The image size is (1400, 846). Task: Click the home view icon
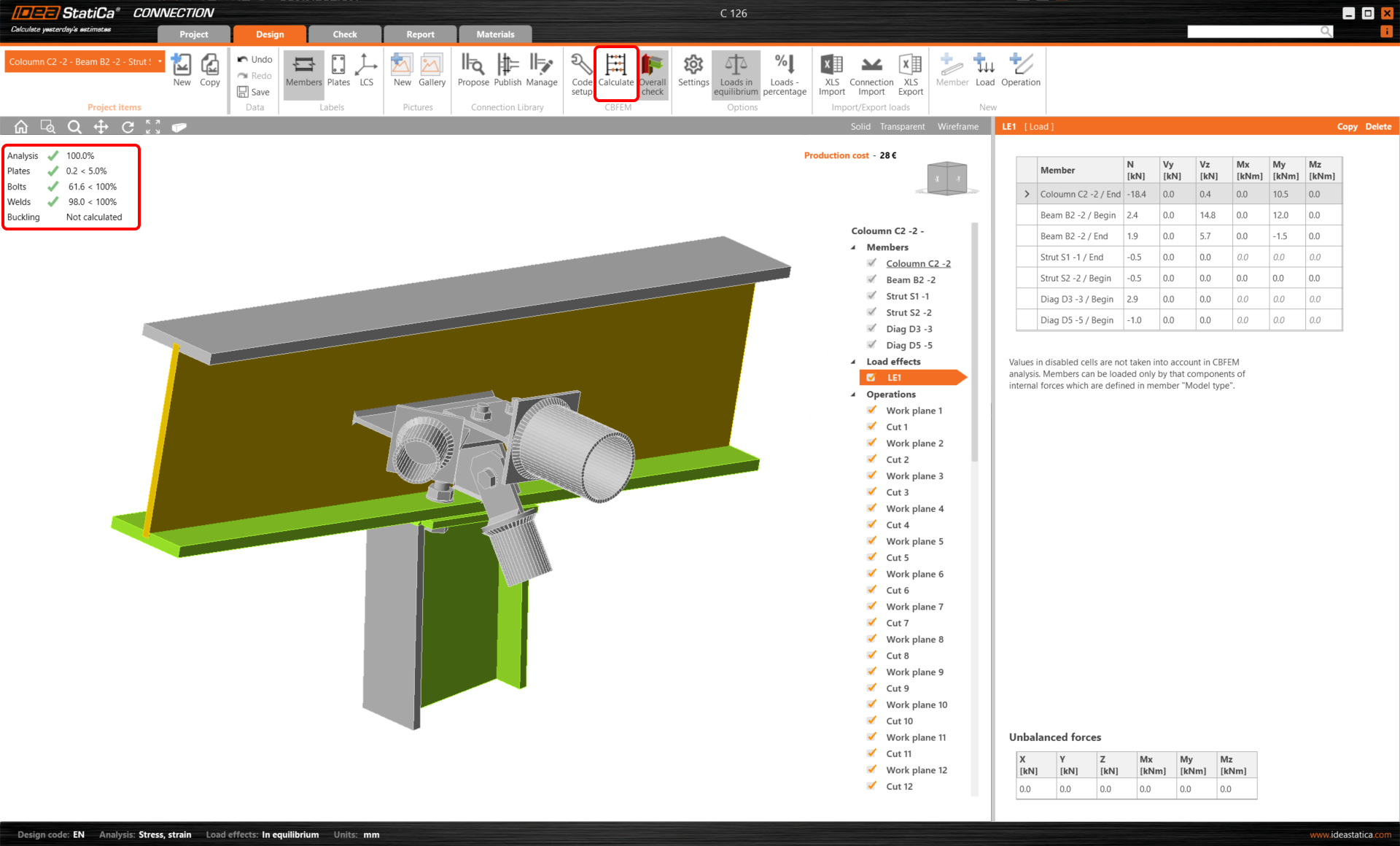click(21, 127)
